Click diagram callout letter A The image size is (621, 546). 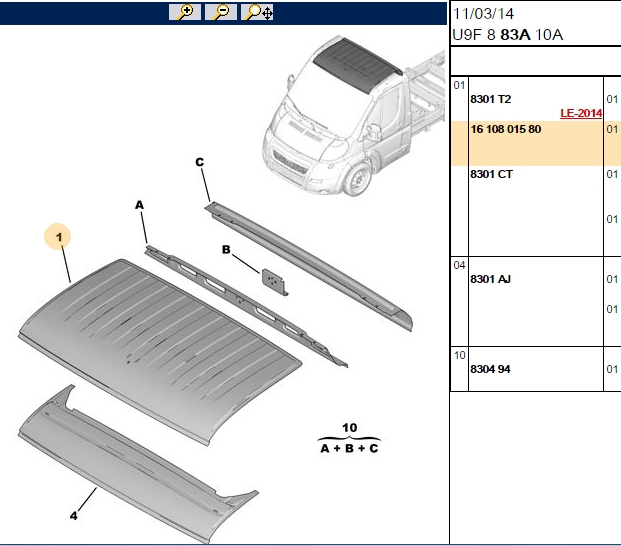click(x=139, y=205)
